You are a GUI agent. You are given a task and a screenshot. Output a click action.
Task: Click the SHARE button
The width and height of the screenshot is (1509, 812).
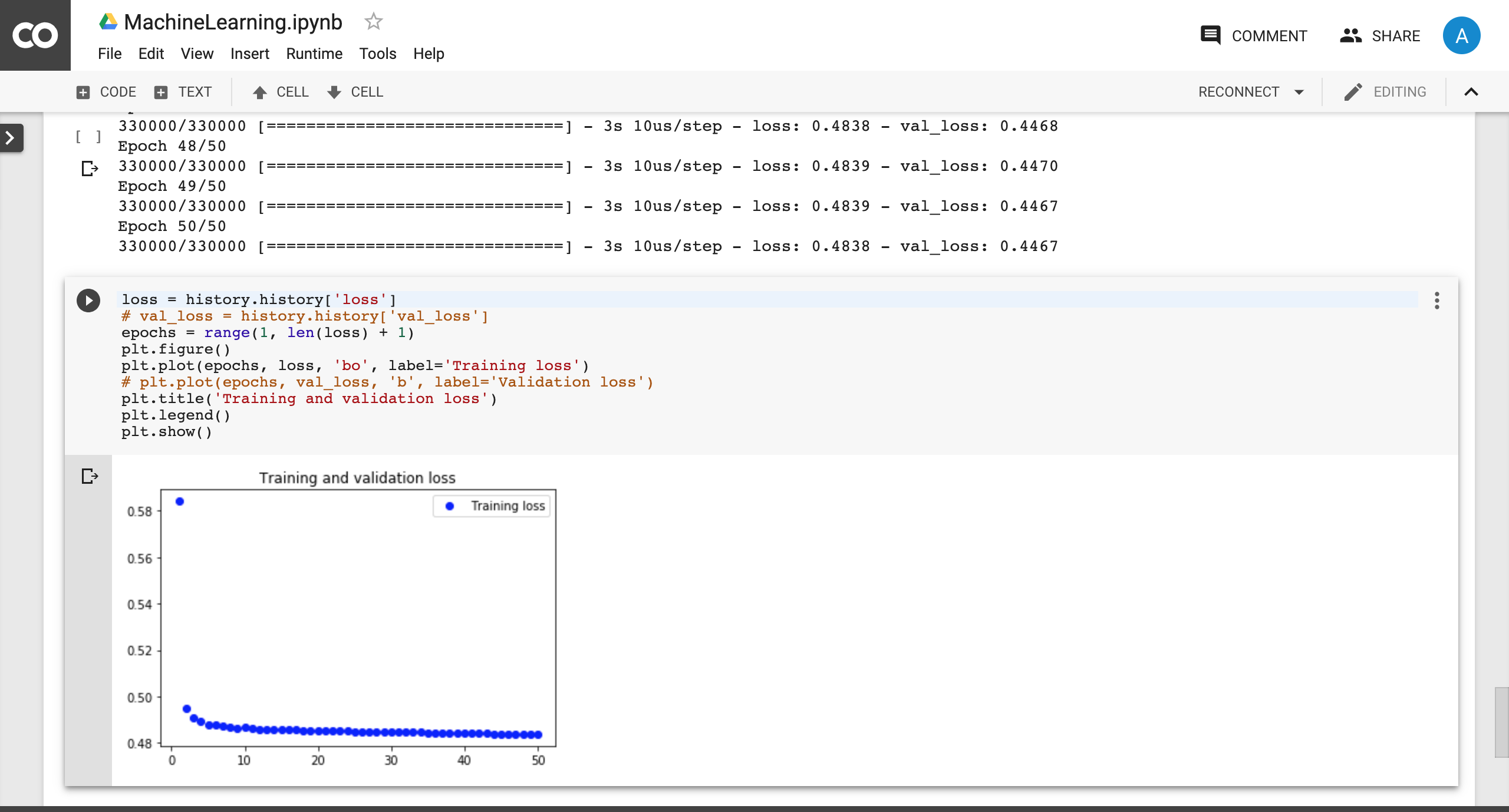point(1380,36)
